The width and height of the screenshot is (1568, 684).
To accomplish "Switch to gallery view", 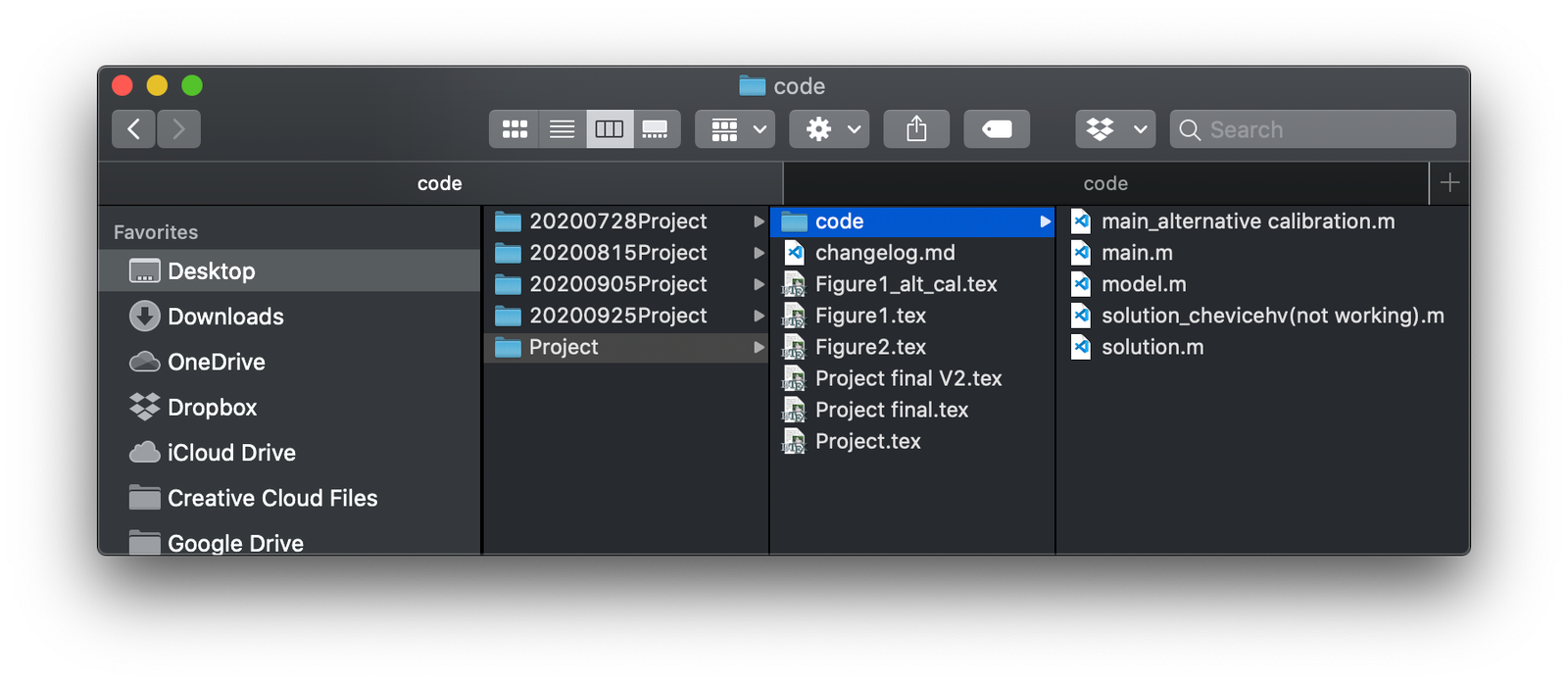I will click(656, 128).
